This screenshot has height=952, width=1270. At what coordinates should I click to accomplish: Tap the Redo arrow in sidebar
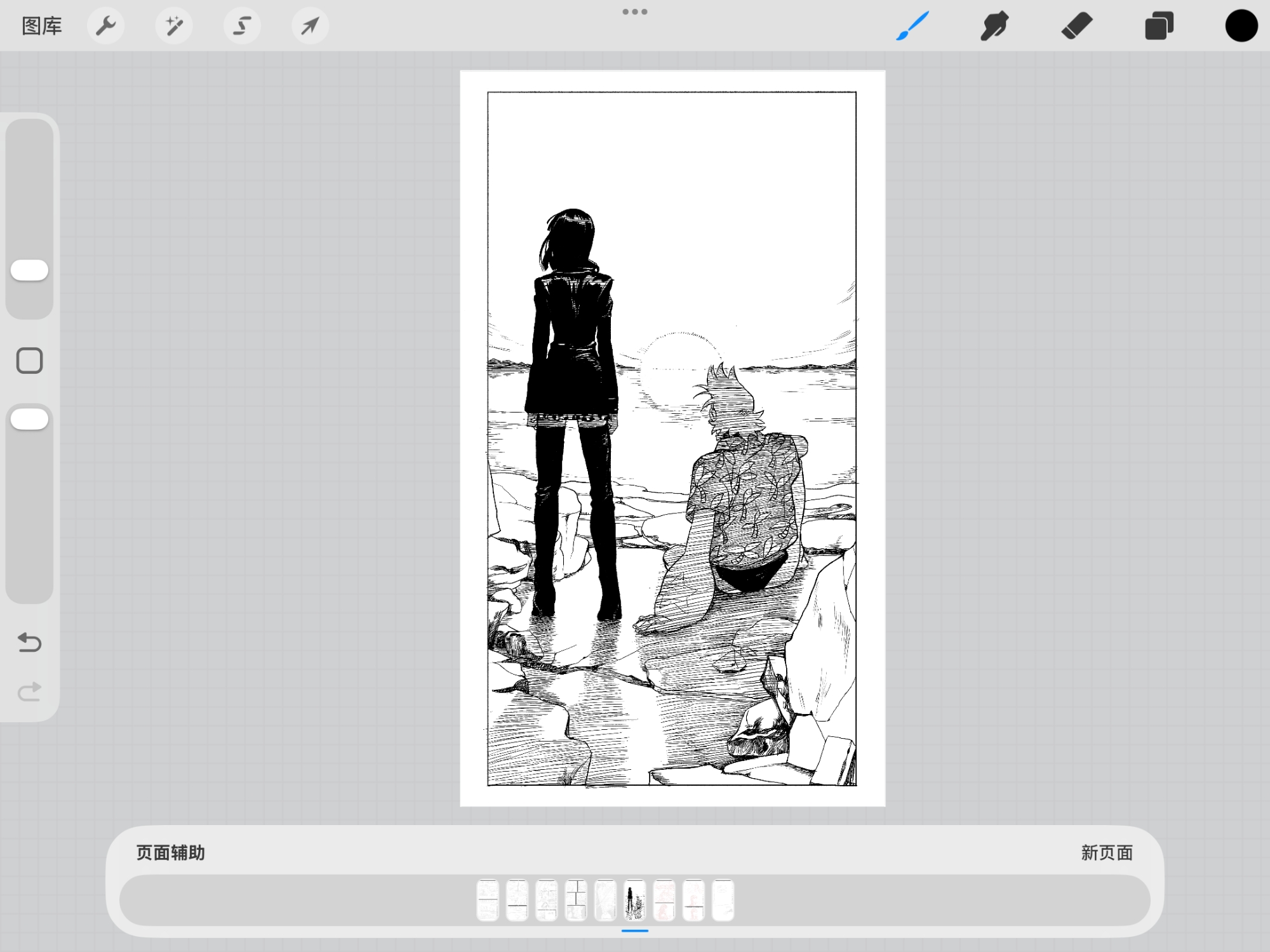(29, 691)
